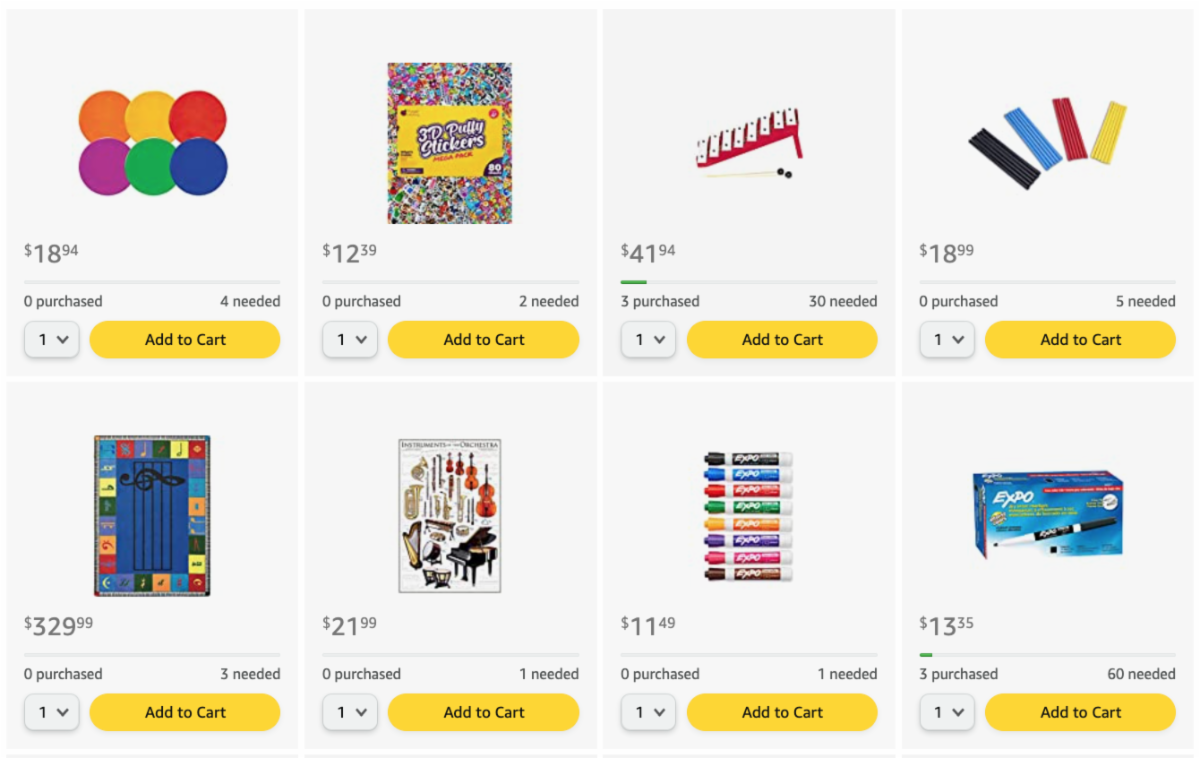The width and height of the screenshot is (1200, 758).
Task: Expand quantity dropdown for the $329.99 rug
Action: (52, 713)
